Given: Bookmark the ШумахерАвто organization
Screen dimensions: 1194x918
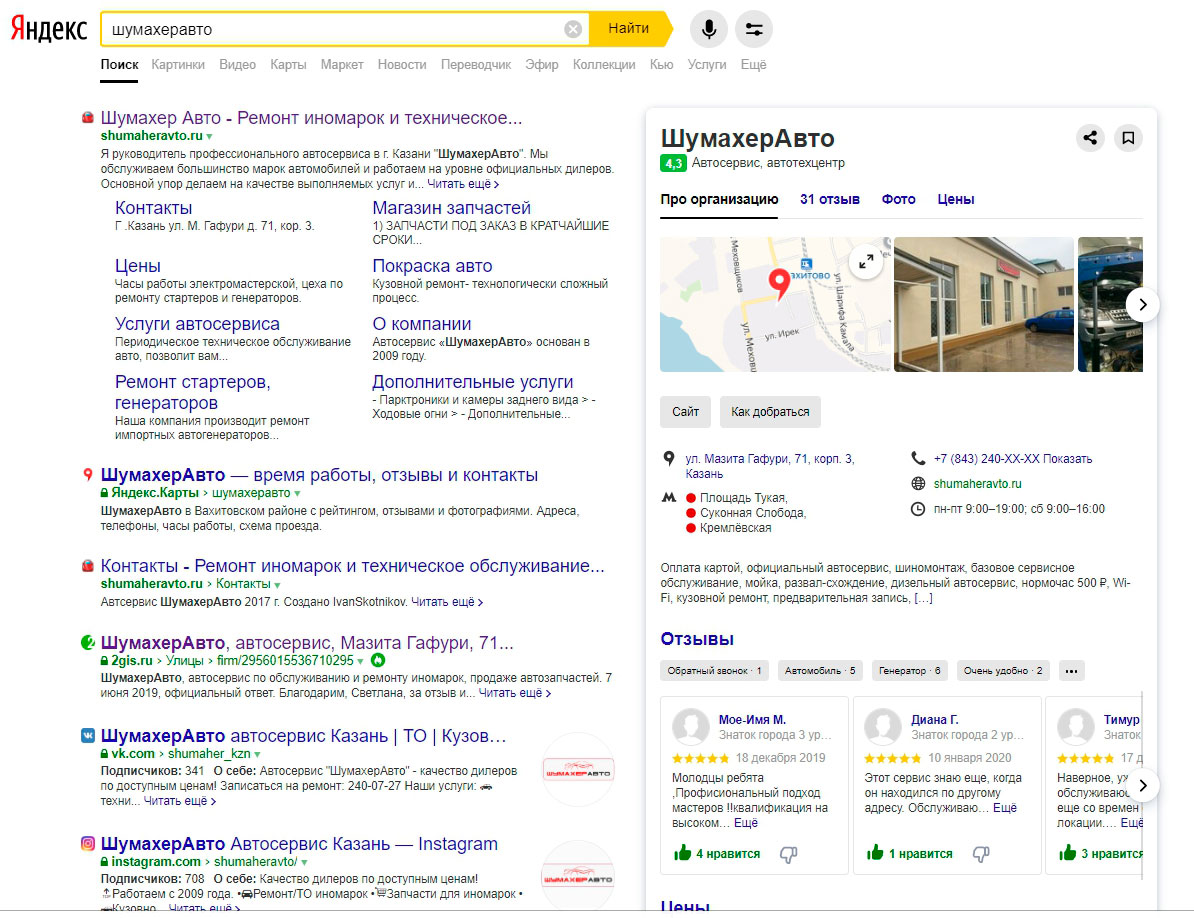Looking at the screenshot, I should (1129, 138).
